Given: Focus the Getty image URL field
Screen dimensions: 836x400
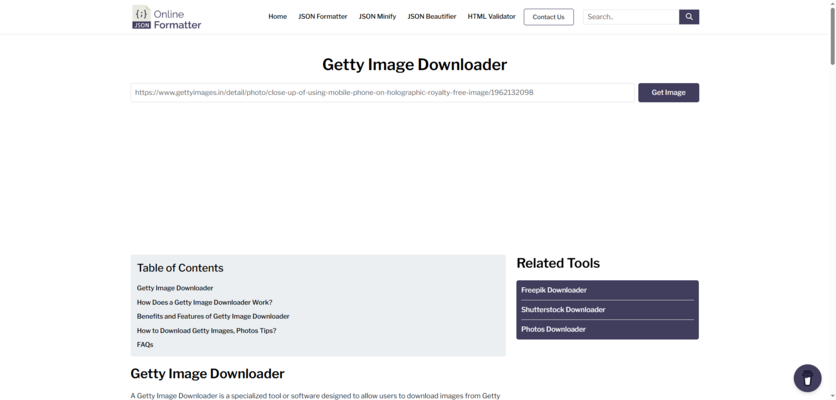Looking at the screenshot, I should click(382, 92).
